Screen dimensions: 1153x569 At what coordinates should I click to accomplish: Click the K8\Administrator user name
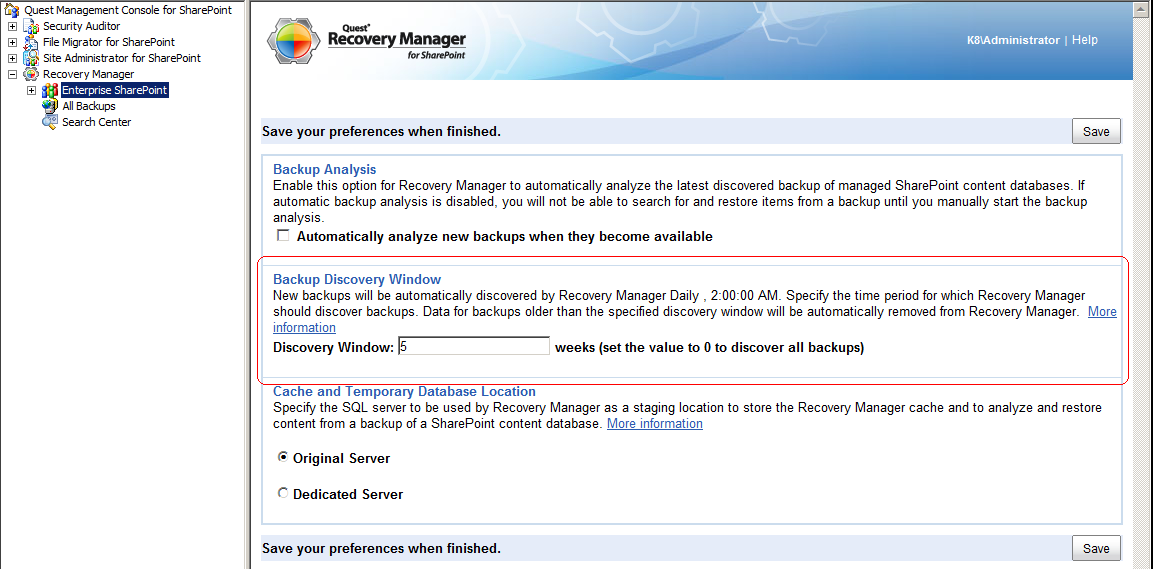click(x=1013, y=40)
